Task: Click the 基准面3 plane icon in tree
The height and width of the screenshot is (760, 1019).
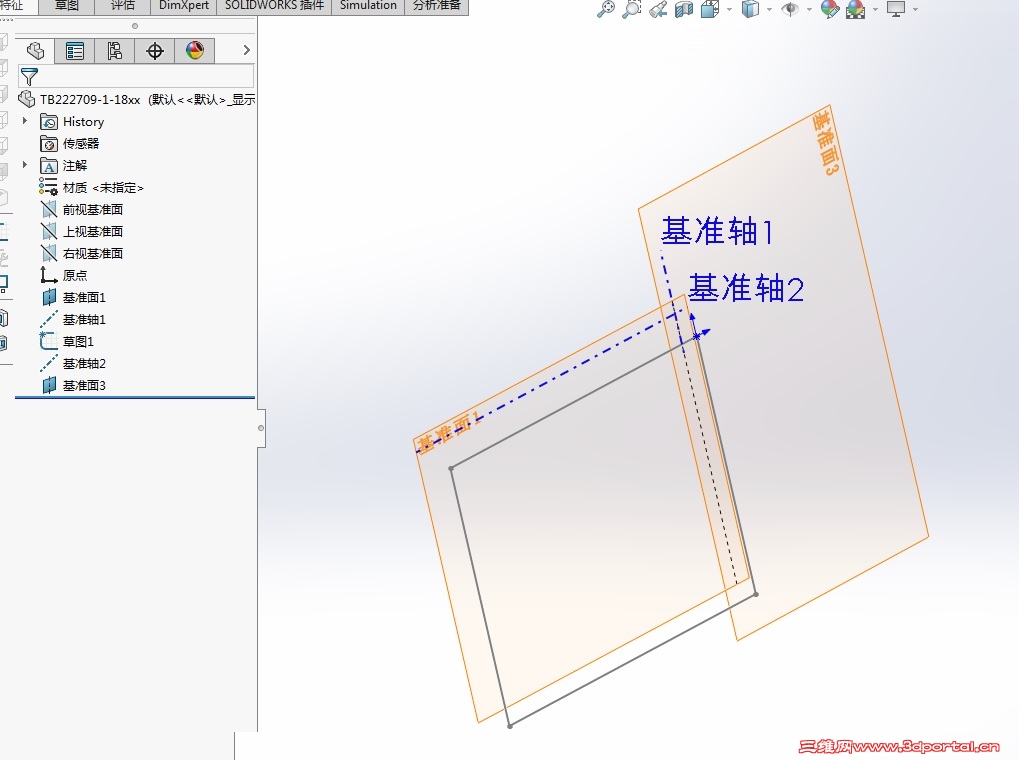Action: click(49, 386)
